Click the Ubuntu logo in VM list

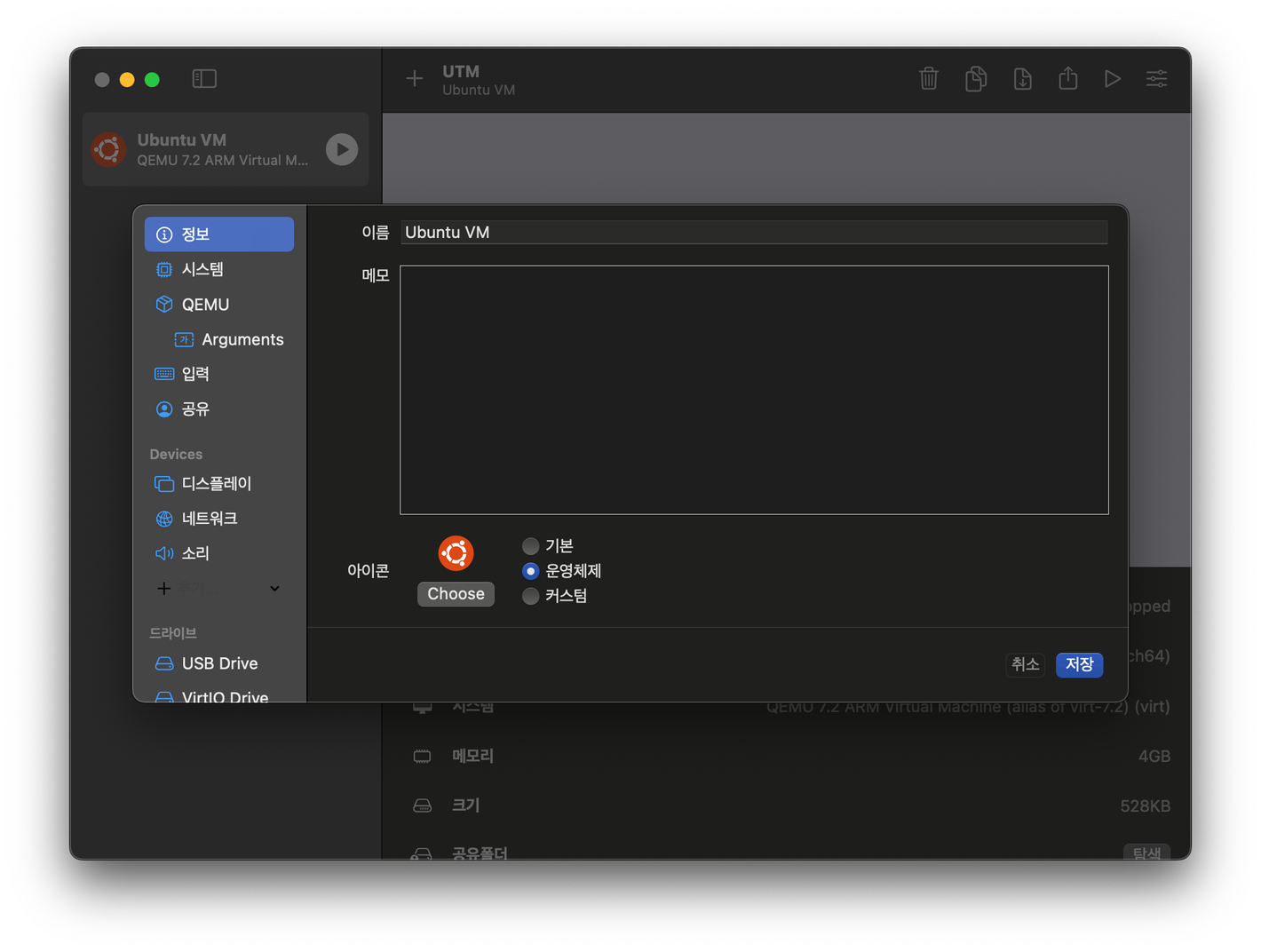click(109, 149)
